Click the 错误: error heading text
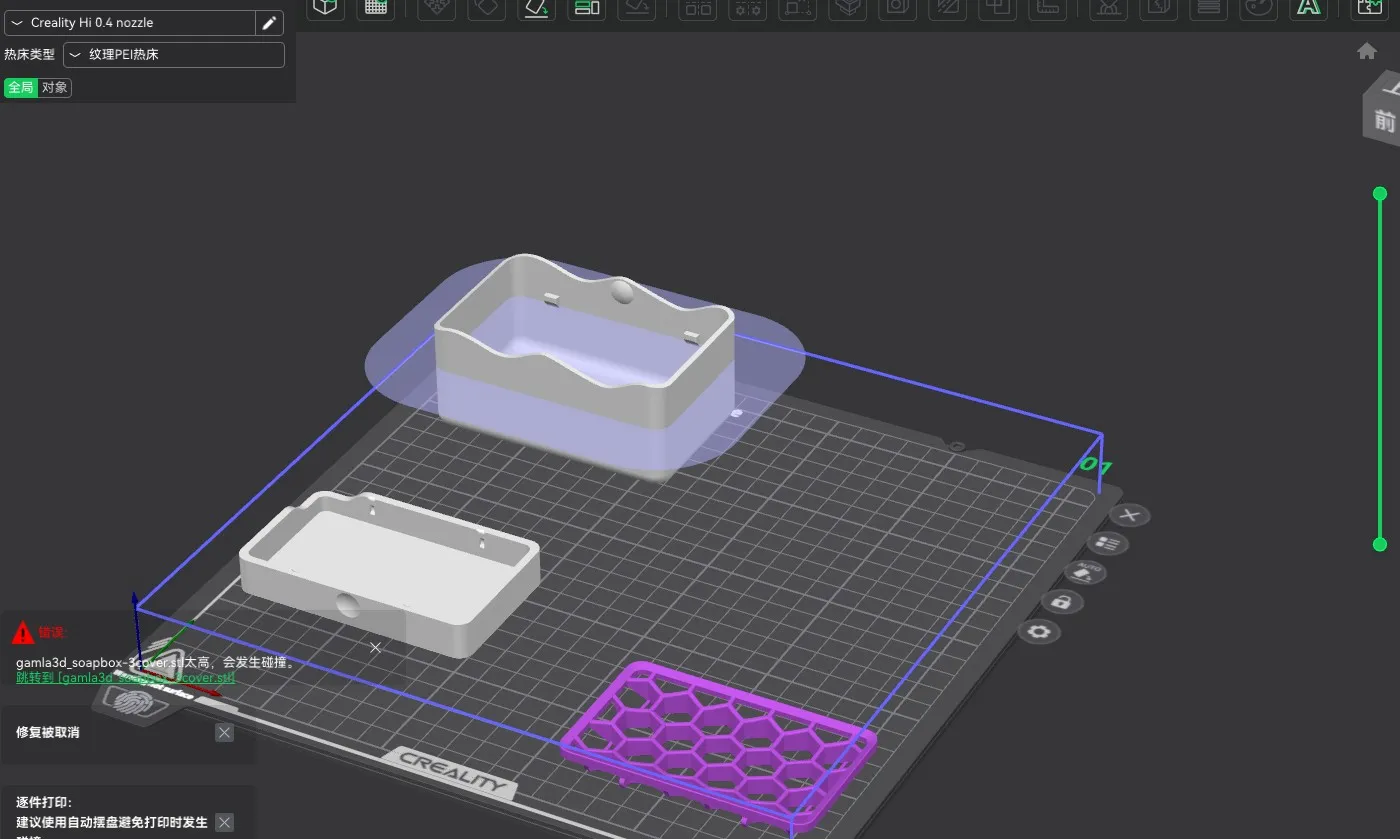 point(53,633)
